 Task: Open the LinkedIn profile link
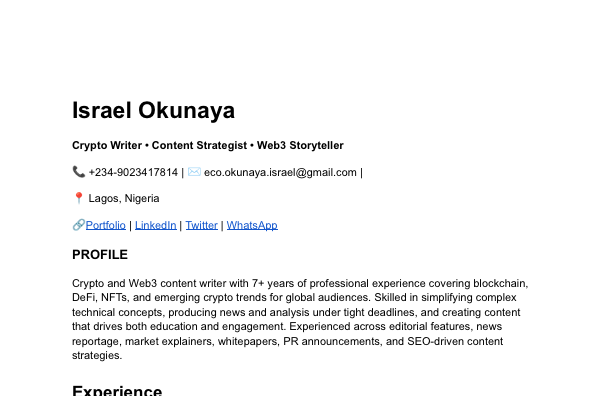[x=155, y=225]
